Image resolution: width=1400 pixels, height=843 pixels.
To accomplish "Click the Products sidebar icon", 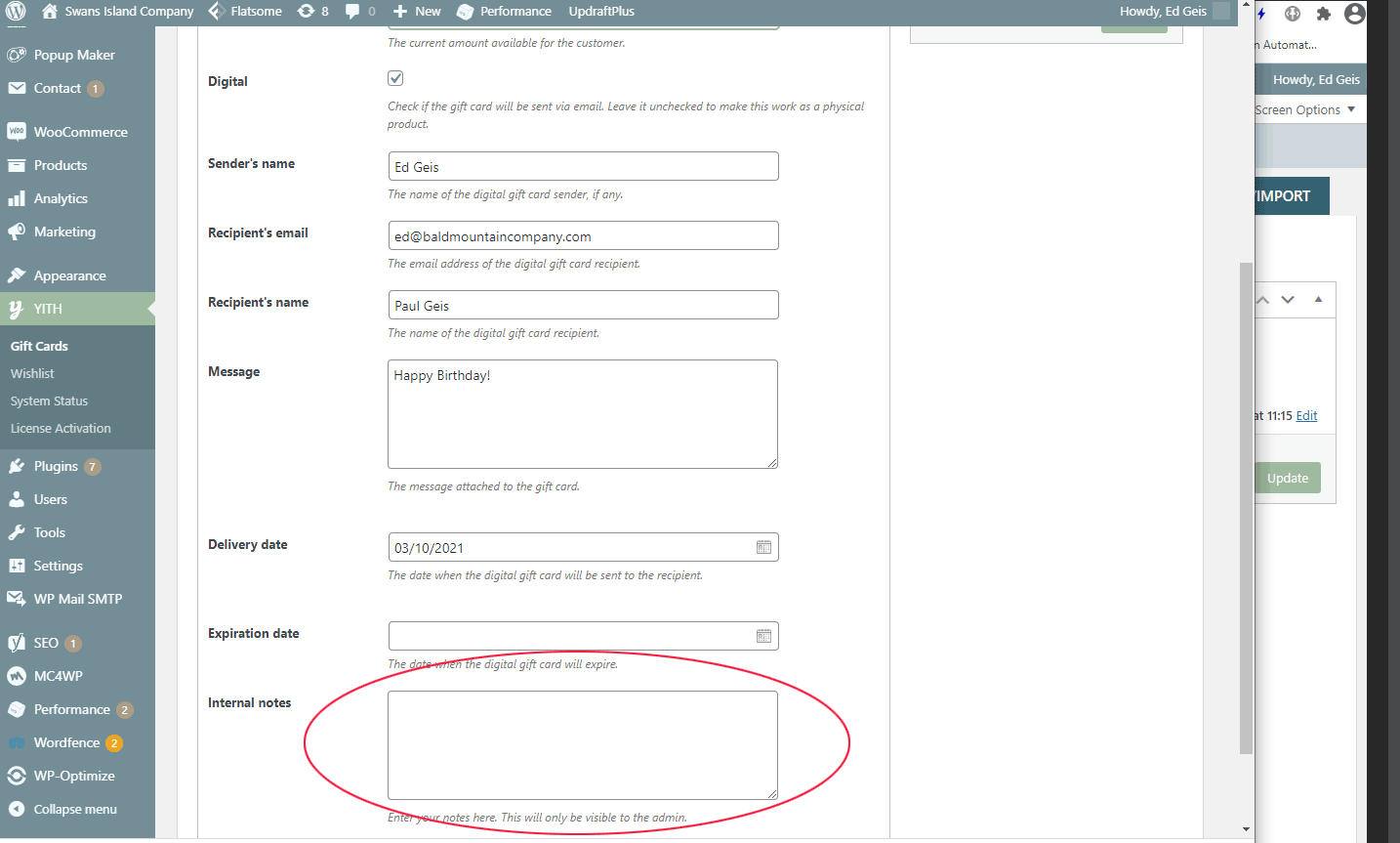I will [x=17, y=165].
